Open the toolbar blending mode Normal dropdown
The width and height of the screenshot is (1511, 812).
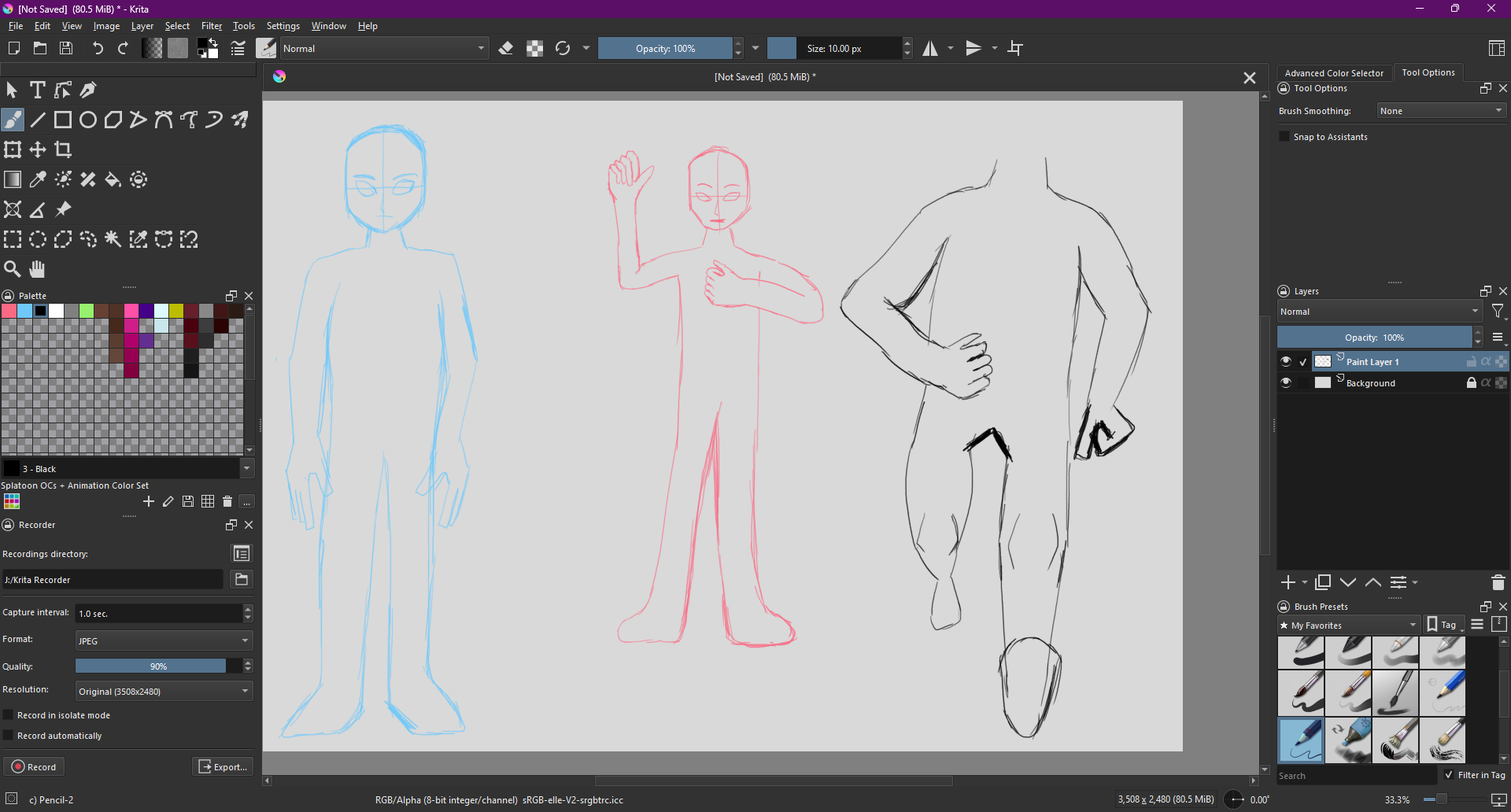click(x=384, y=48)
